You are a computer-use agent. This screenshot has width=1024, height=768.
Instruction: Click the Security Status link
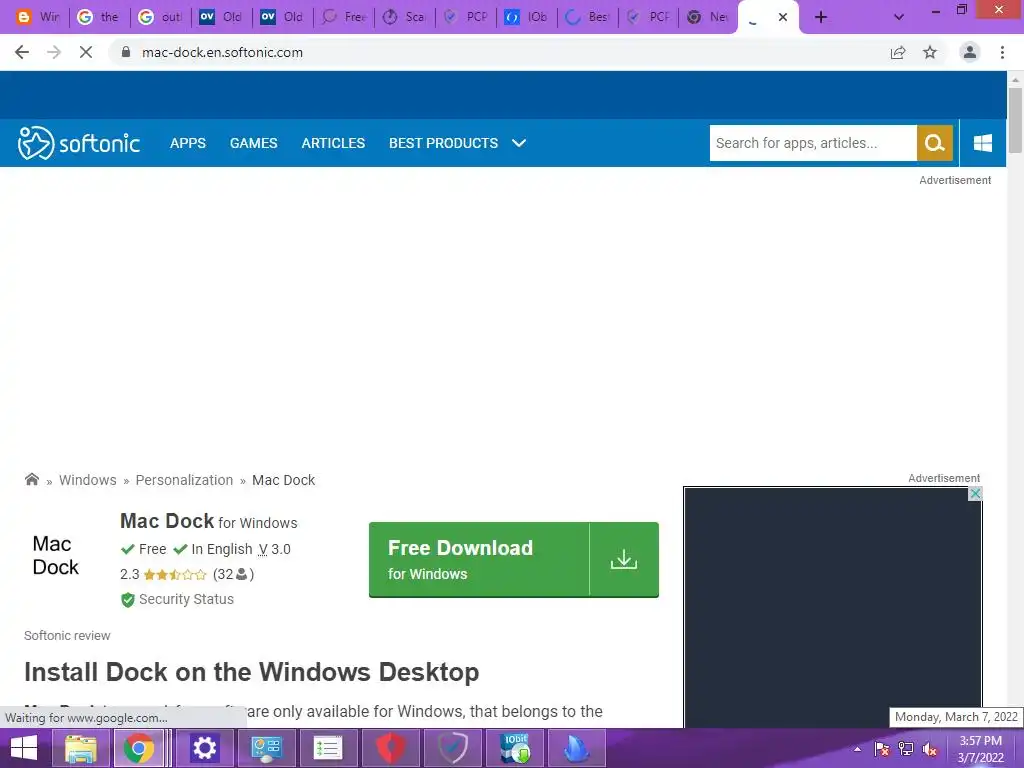coord(186,599)
